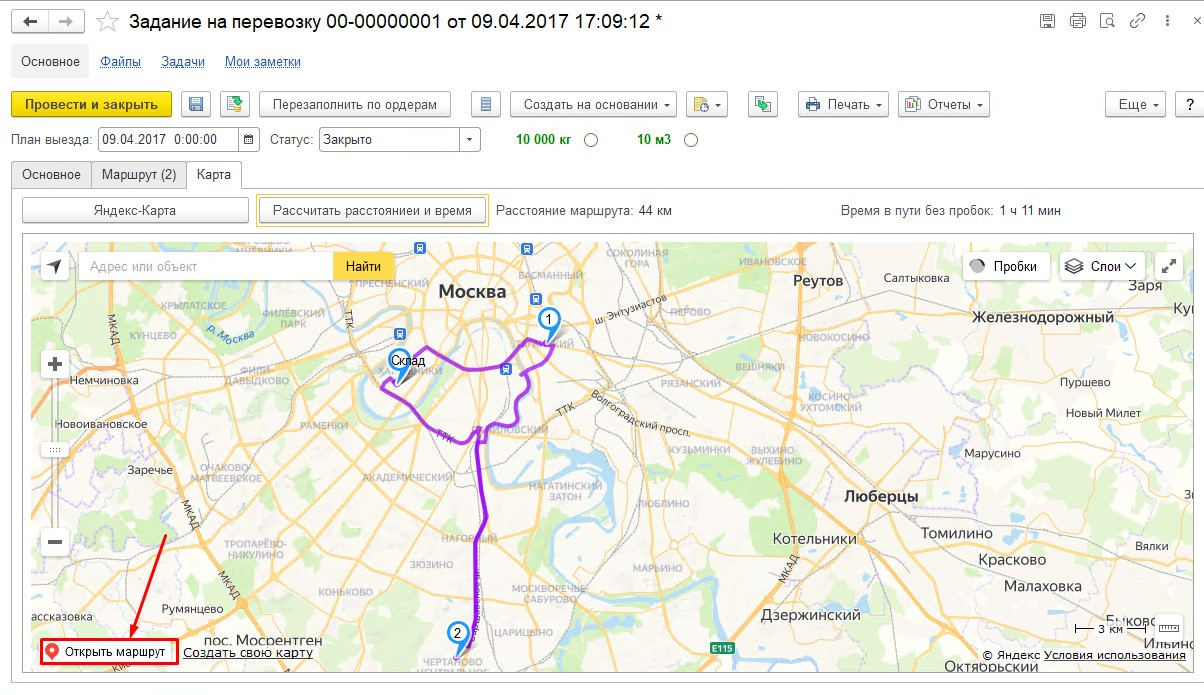Open calendar picker for План выезда
Image resolution: width=1204 pixels, height=695 pixels.
250,140
